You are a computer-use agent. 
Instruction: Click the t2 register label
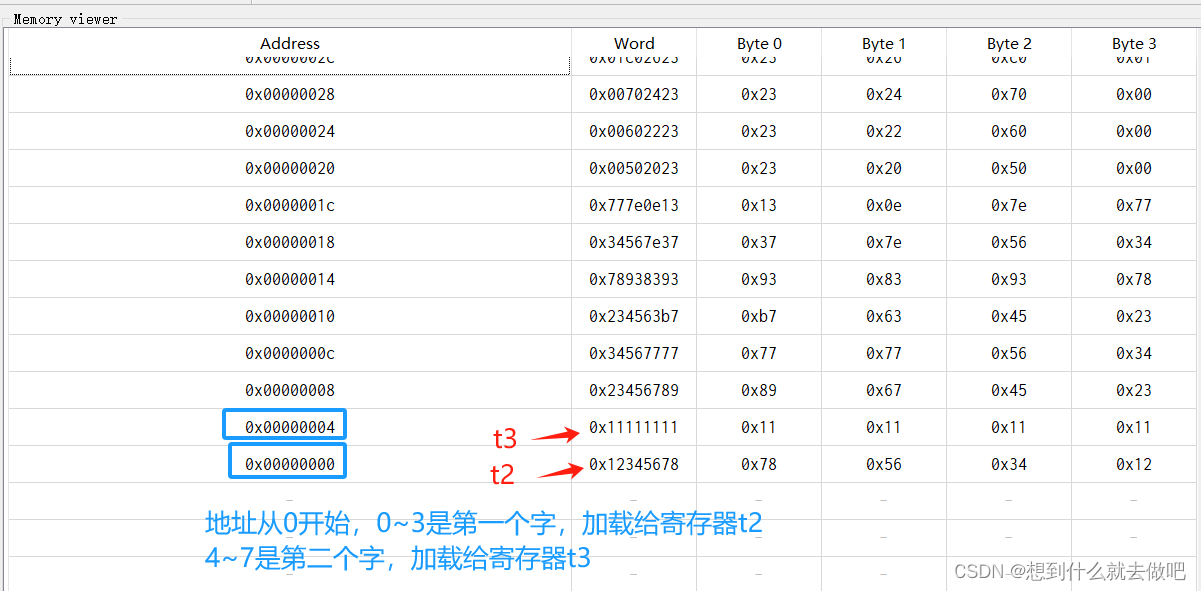(x=502, y=475)
